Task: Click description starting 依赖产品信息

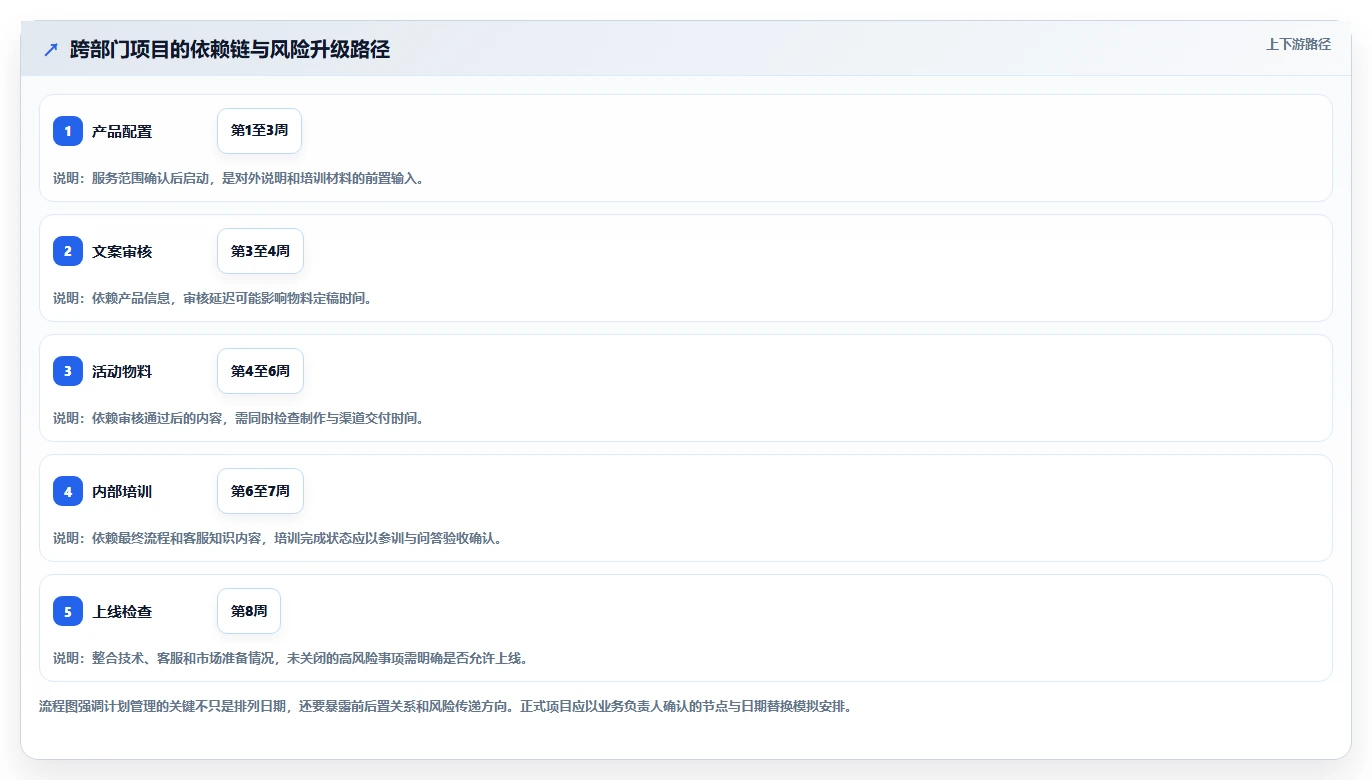Action: [x=212, y=298]
